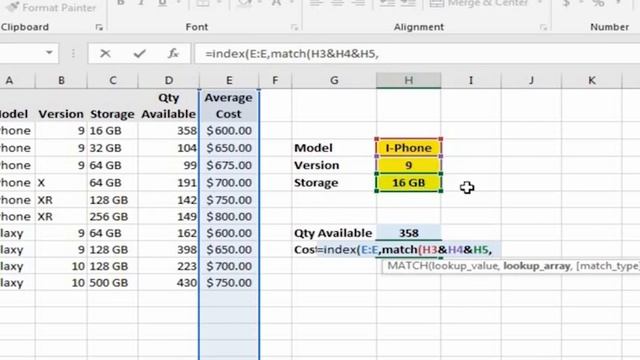Click the Storage column header cell
This screenshot has height=360, width=640.
coord(112,114)
